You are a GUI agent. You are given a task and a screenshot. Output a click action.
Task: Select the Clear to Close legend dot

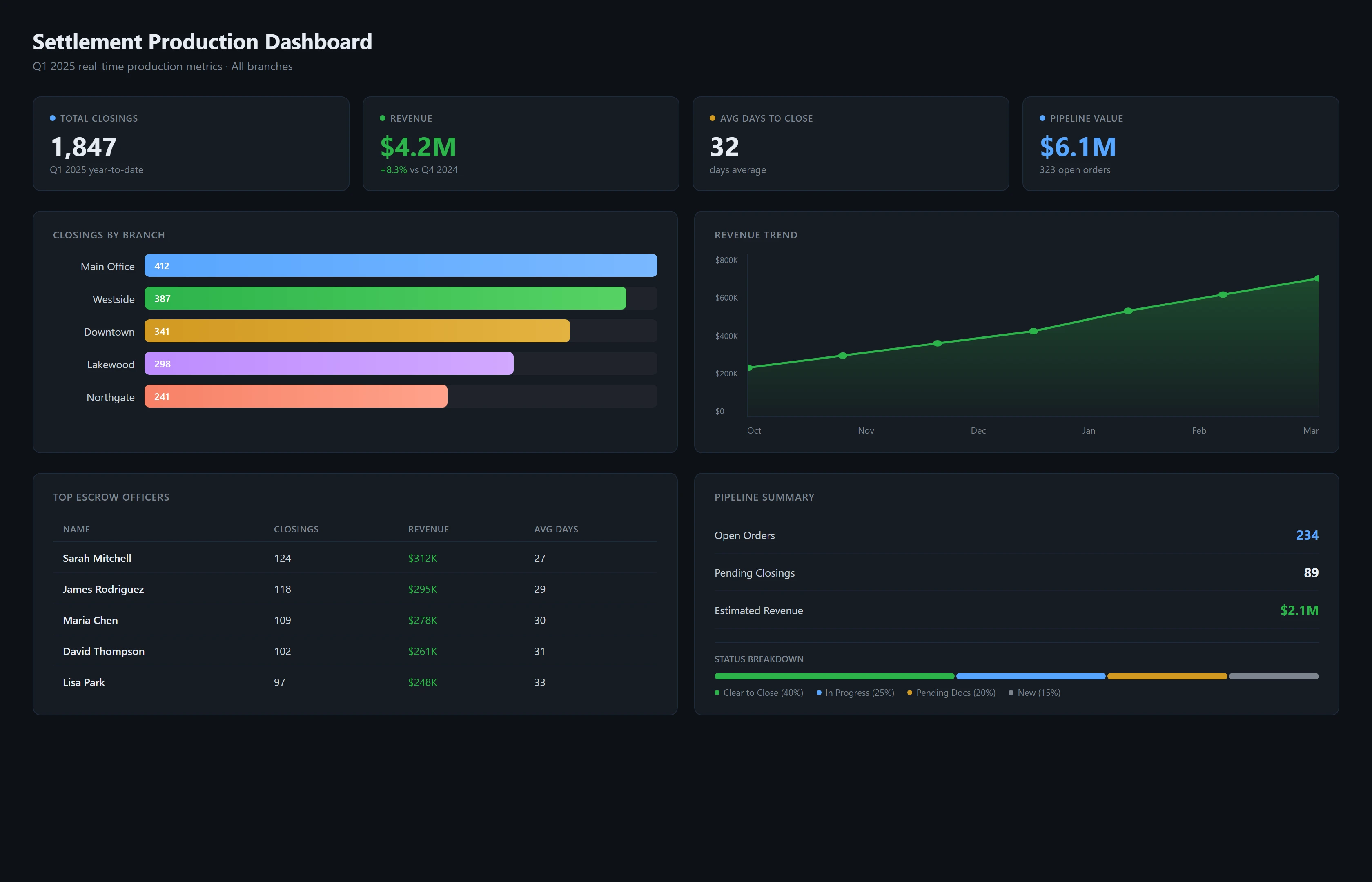point(717,693)
